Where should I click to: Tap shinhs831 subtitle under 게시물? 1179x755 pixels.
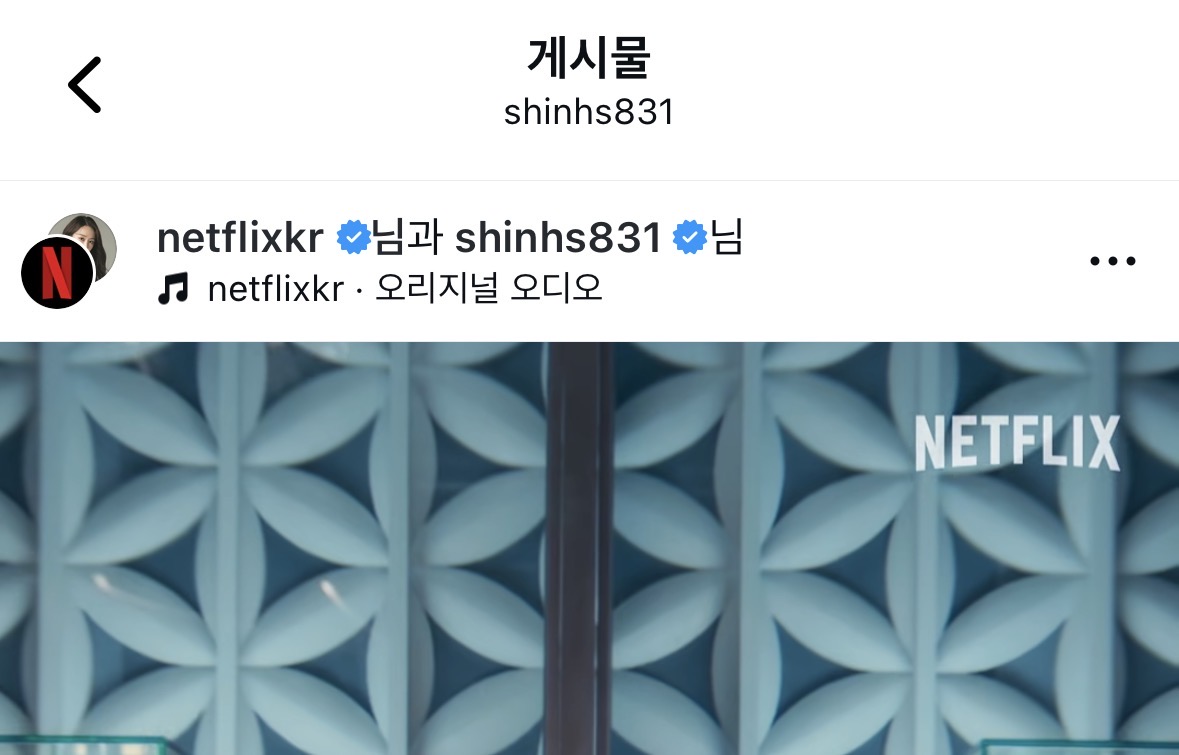(x=589, y=113)
